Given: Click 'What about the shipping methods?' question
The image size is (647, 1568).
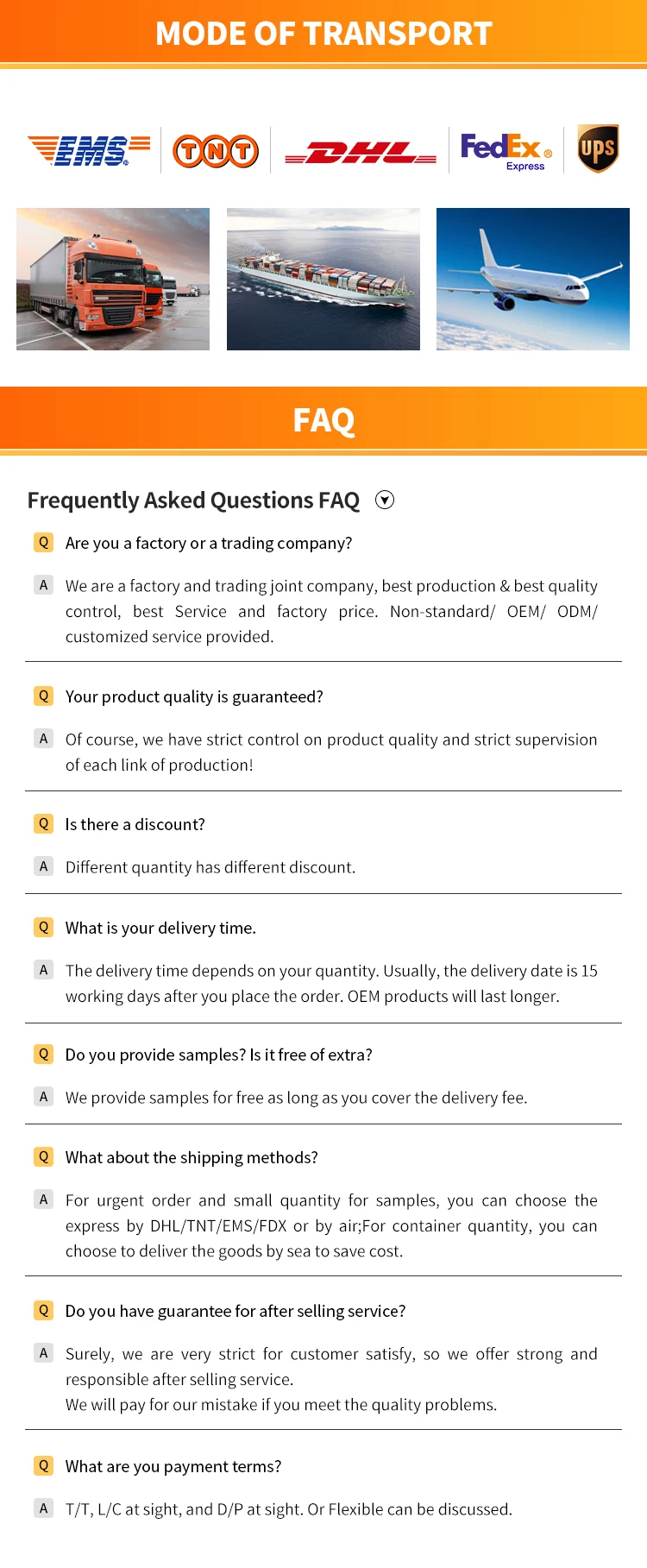Looking at the screenshot, I should coord(192,1157).
